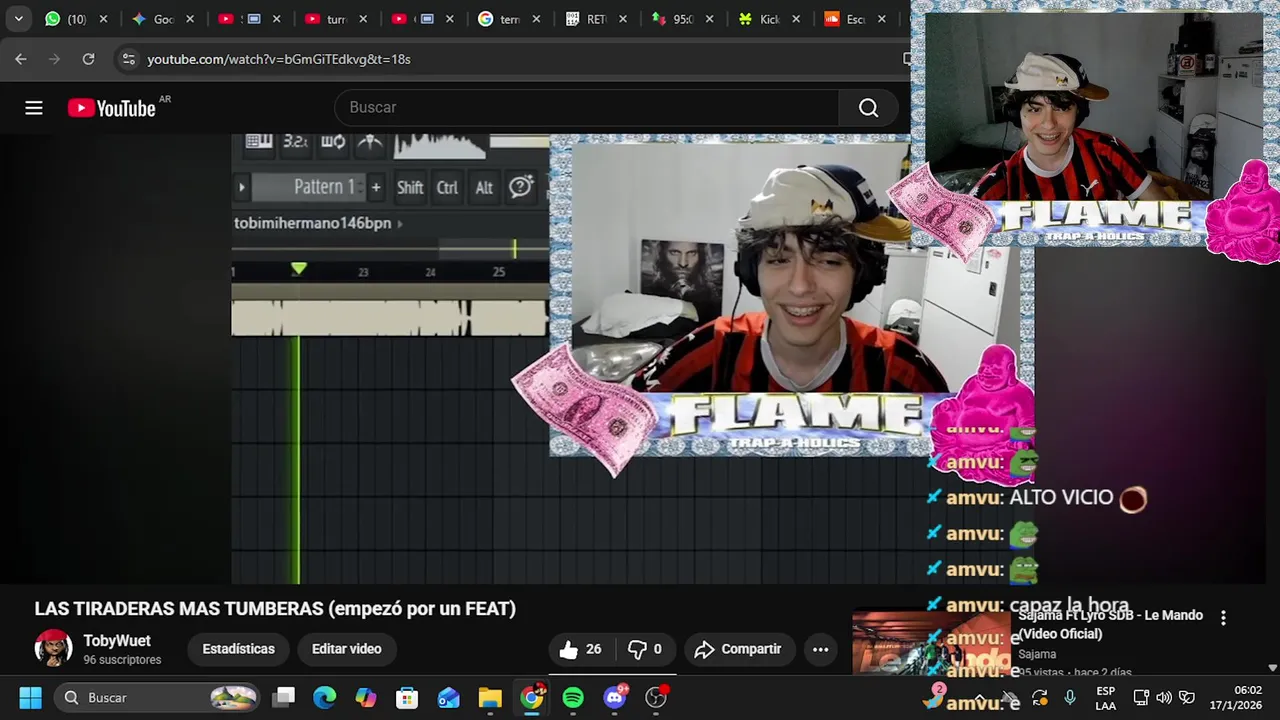Dislike the video with thumbs-down 0

(x=645, y=649)
